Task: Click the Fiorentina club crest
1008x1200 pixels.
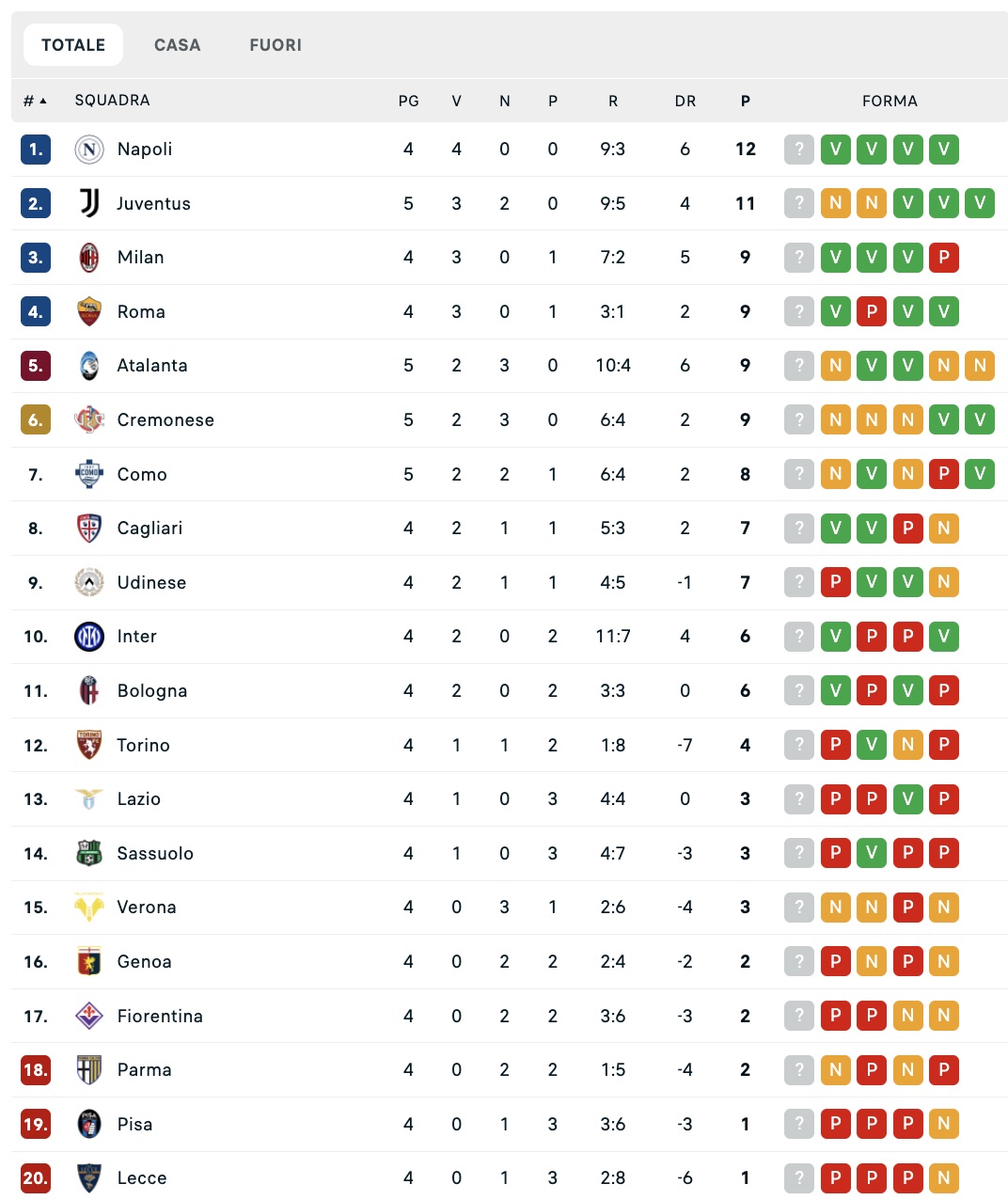Action: [89, 1016]
